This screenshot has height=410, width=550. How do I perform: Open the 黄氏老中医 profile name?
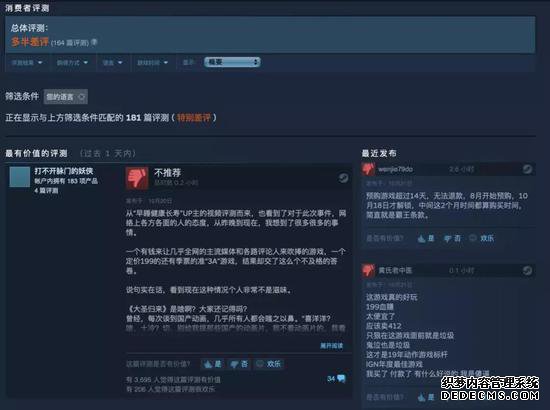click(x=395, y=270)
